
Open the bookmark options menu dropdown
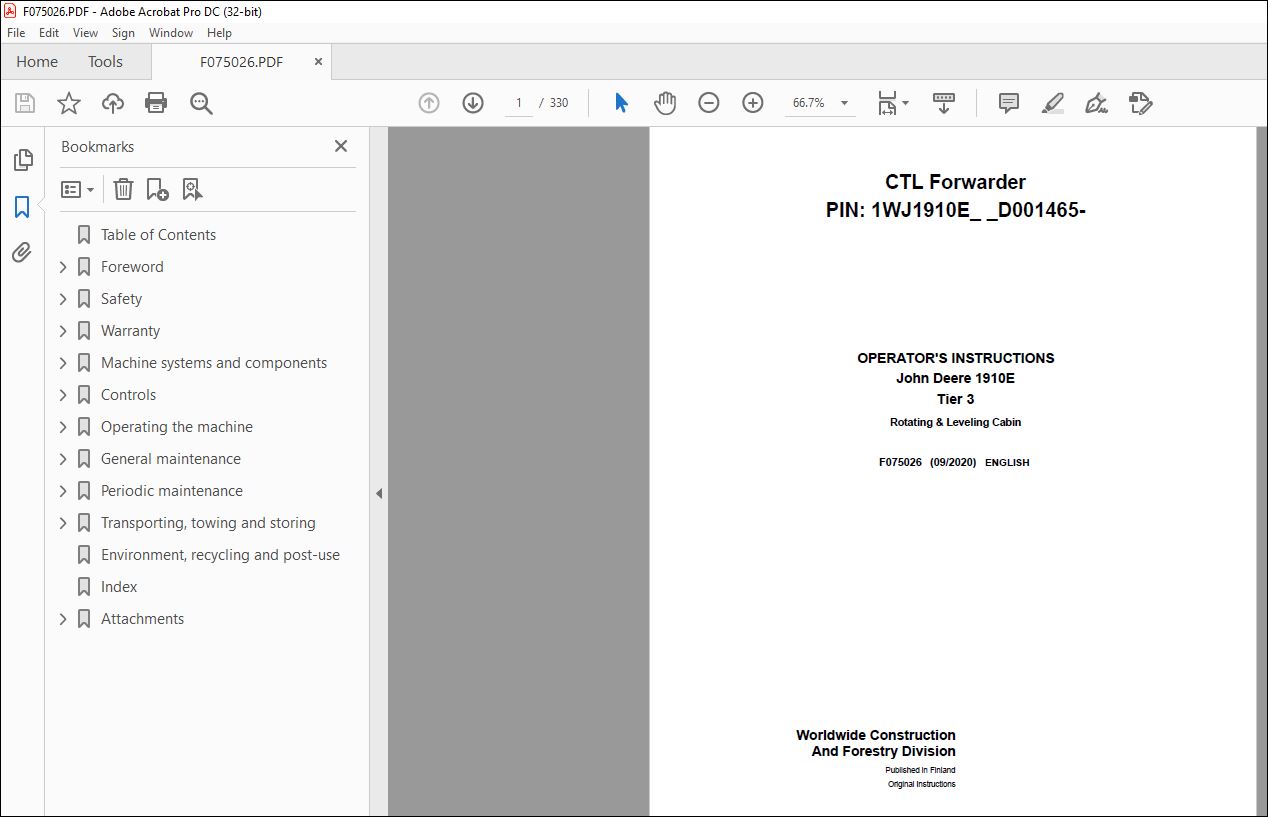coord(77,189)
